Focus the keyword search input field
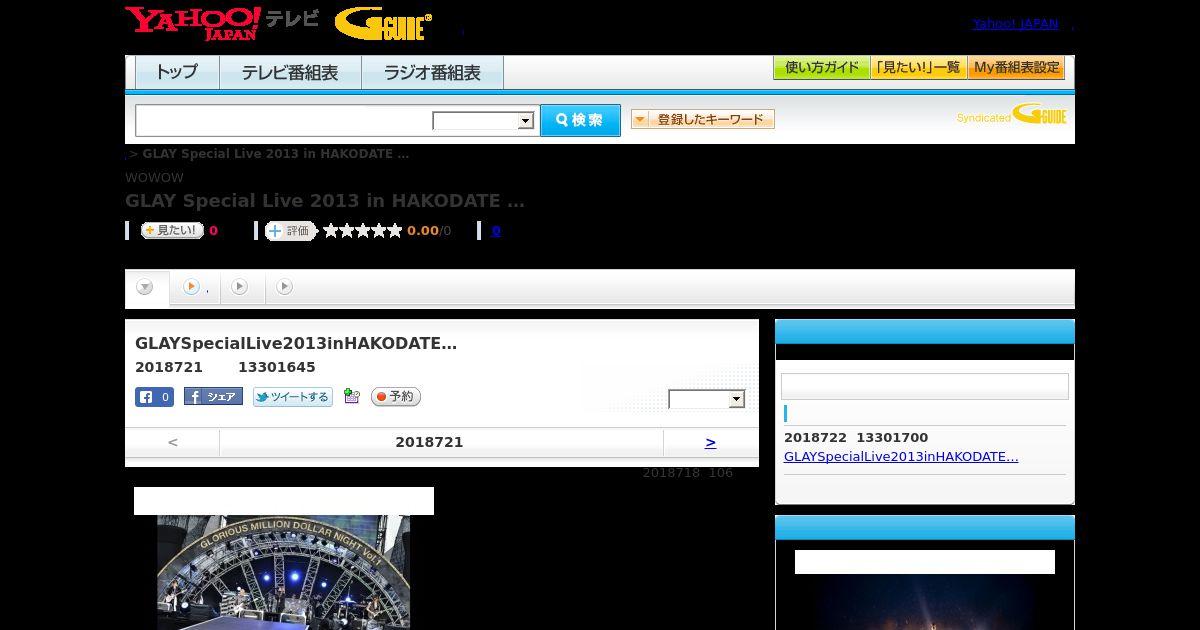This screenshot has width=1200, height=630. click(x=283, y=120)
